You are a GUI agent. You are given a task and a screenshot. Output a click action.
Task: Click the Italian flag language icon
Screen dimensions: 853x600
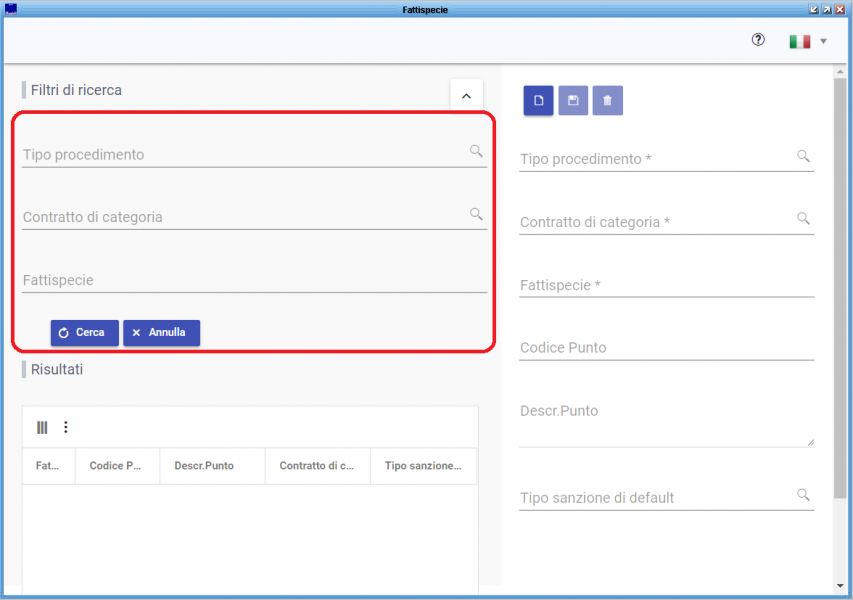(800, 41)
